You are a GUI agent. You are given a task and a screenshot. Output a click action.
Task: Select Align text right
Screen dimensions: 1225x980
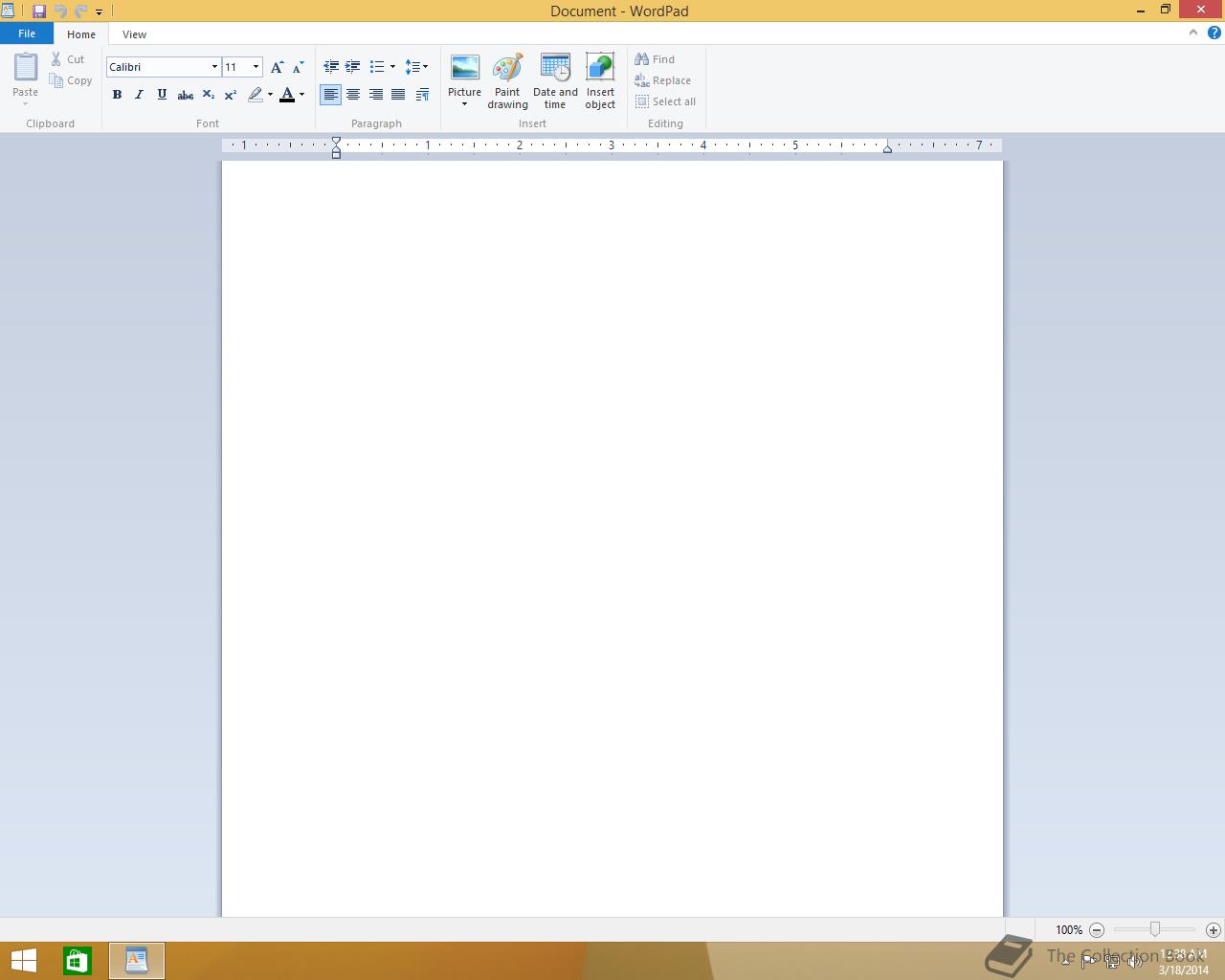click(x=376, y=95)
